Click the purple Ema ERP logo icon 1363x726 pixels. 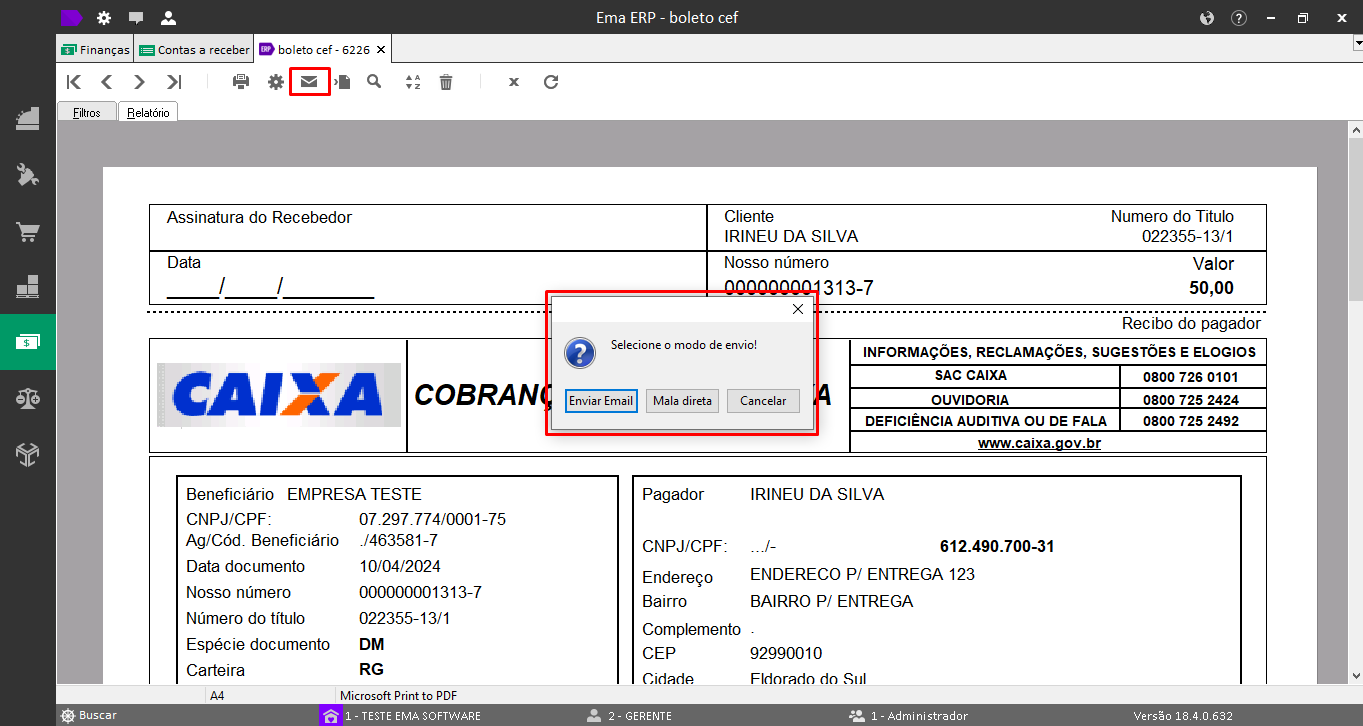click(x=71, y=17)
